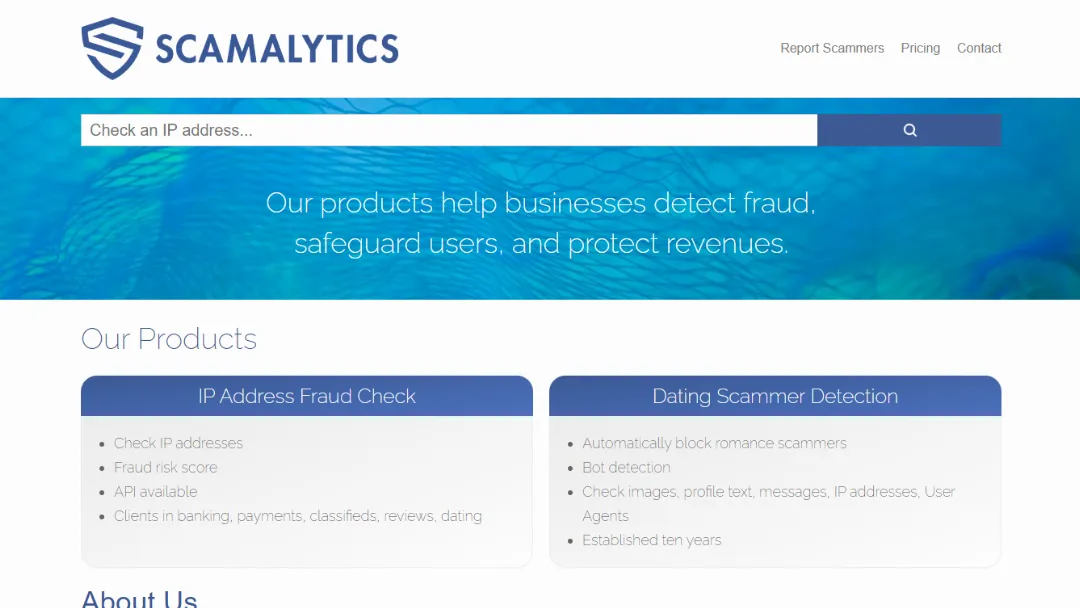The image size is (1080, 608).
Task: Click the magnifying glass search icon
Action: 909,130
